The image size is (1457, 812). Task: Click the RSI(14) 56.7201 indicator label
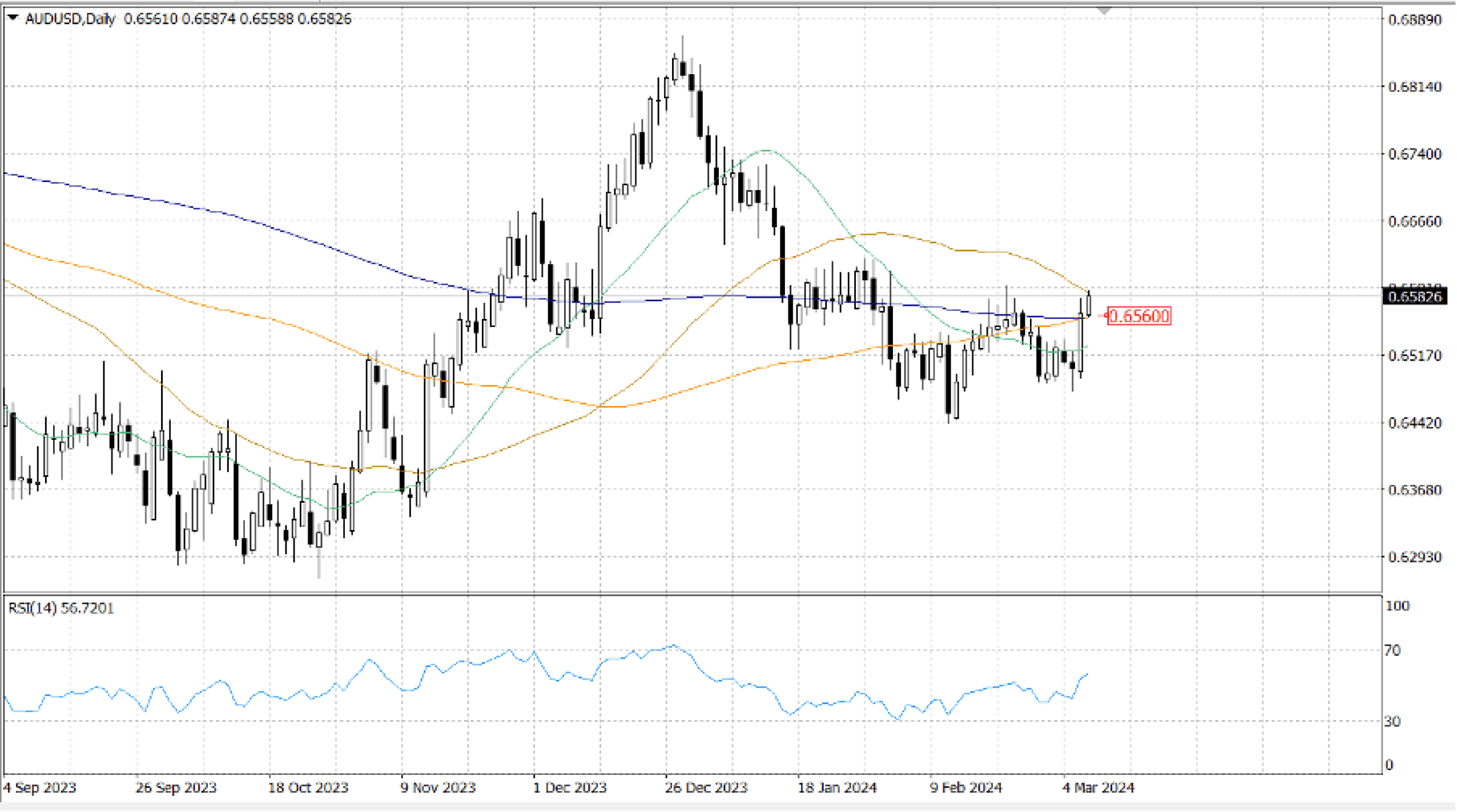(61, 608)
